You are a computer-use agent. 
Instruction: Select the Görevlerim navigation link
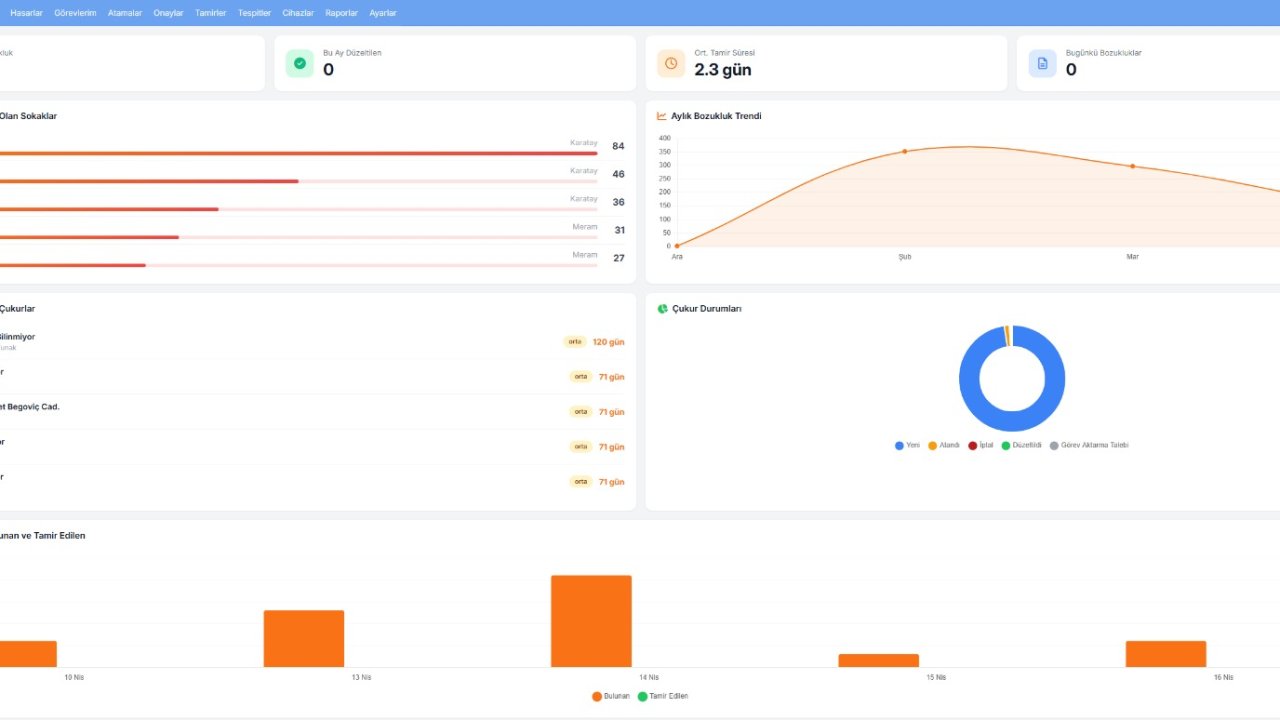click(x=75, y=13)
